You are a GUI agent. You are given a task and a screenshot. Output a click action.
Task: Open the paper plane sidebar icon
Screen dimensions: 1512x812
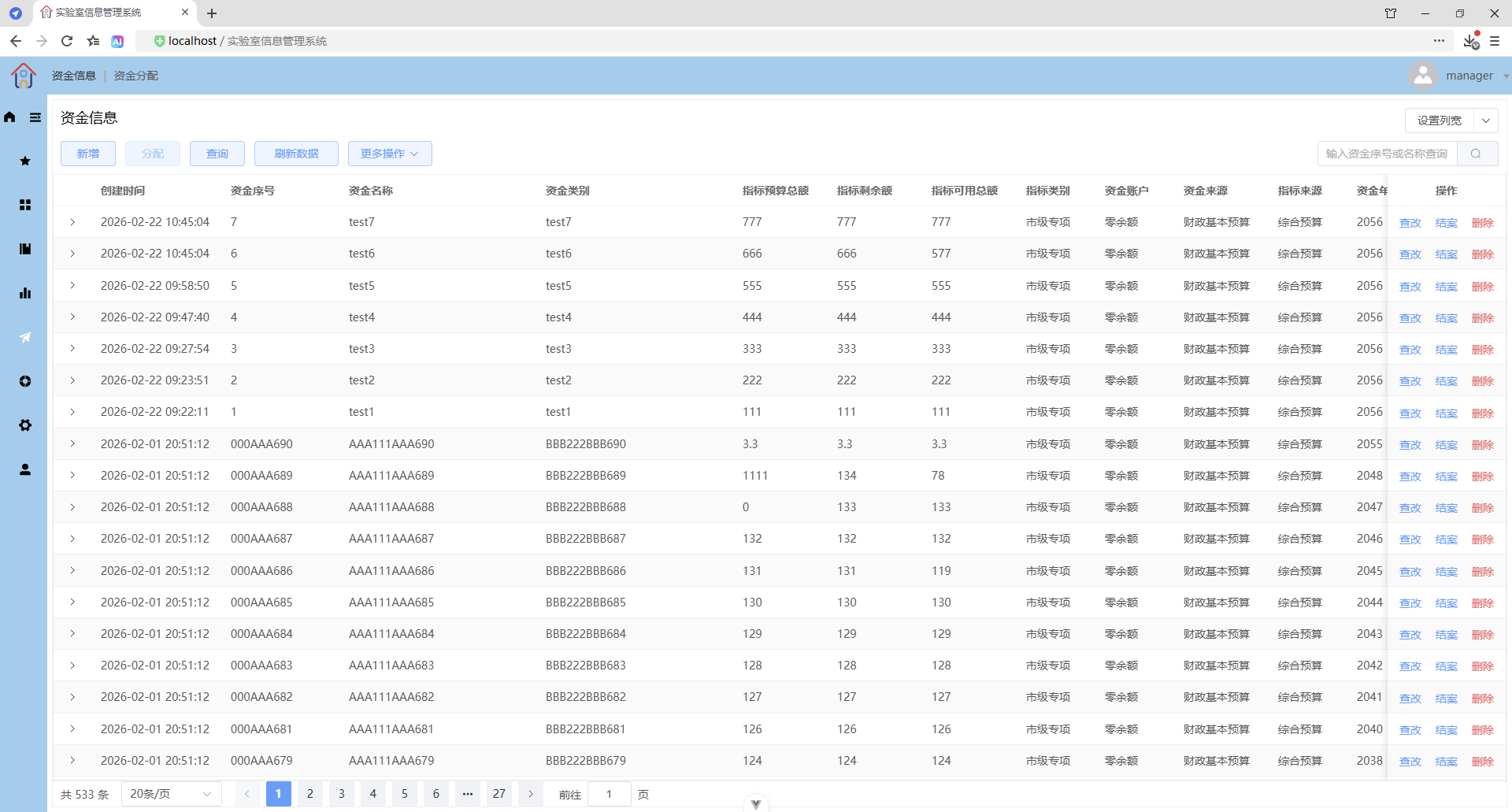(x=25, y=337)
